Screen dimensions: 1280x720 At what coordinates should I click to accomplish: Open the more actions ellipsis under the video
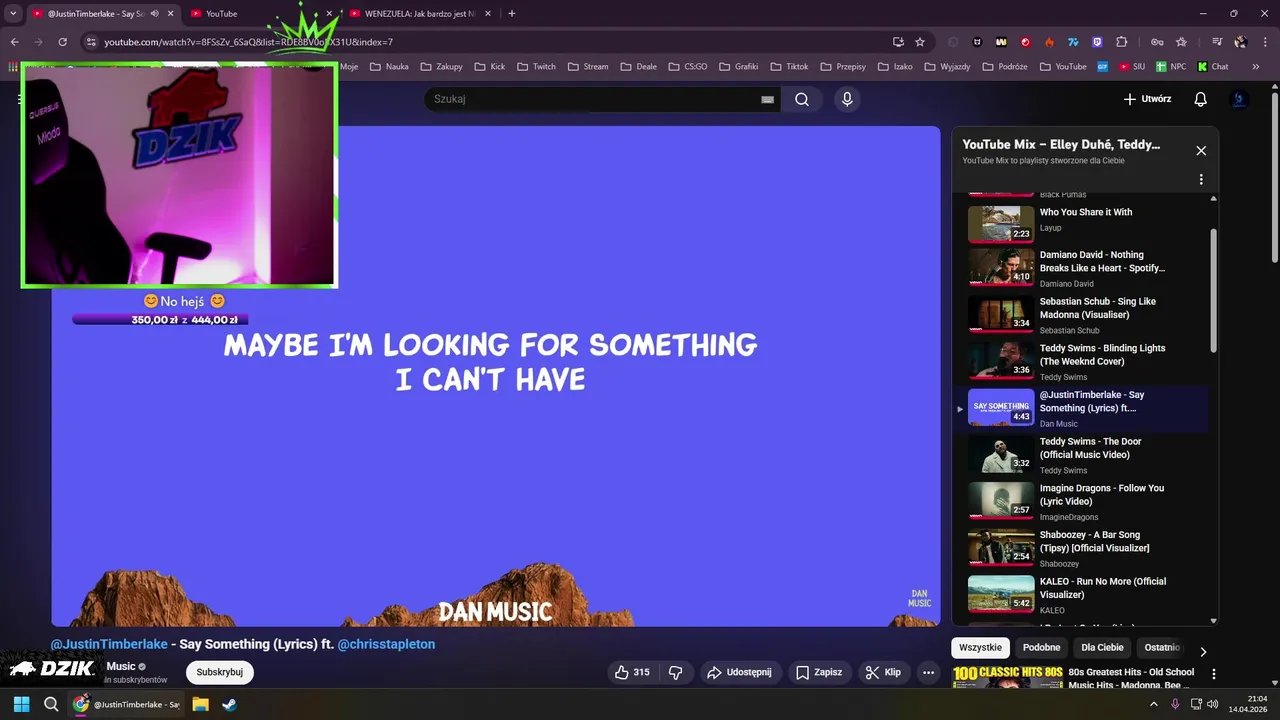(x=928, y=672)
